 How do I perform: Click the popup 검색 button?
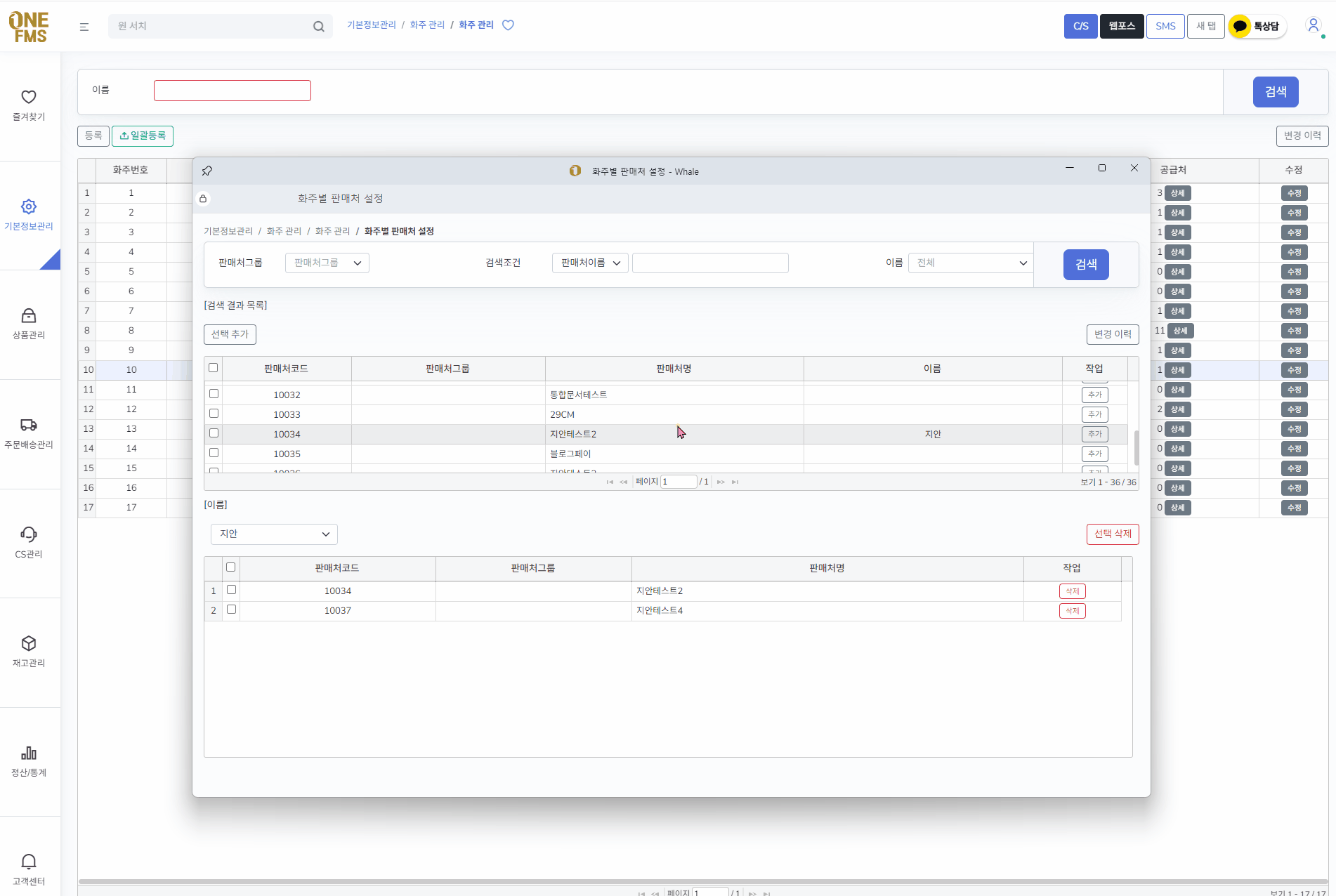click(x=1086, y=265)
